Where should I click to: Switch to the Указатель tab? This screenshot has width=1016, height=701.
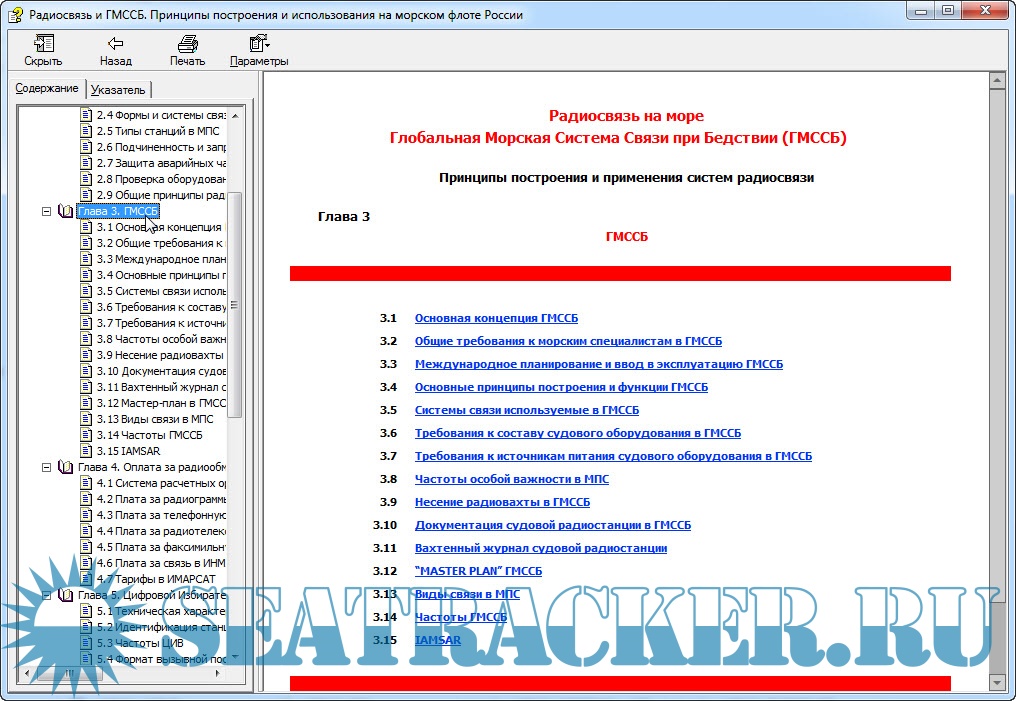pos(118,89)
